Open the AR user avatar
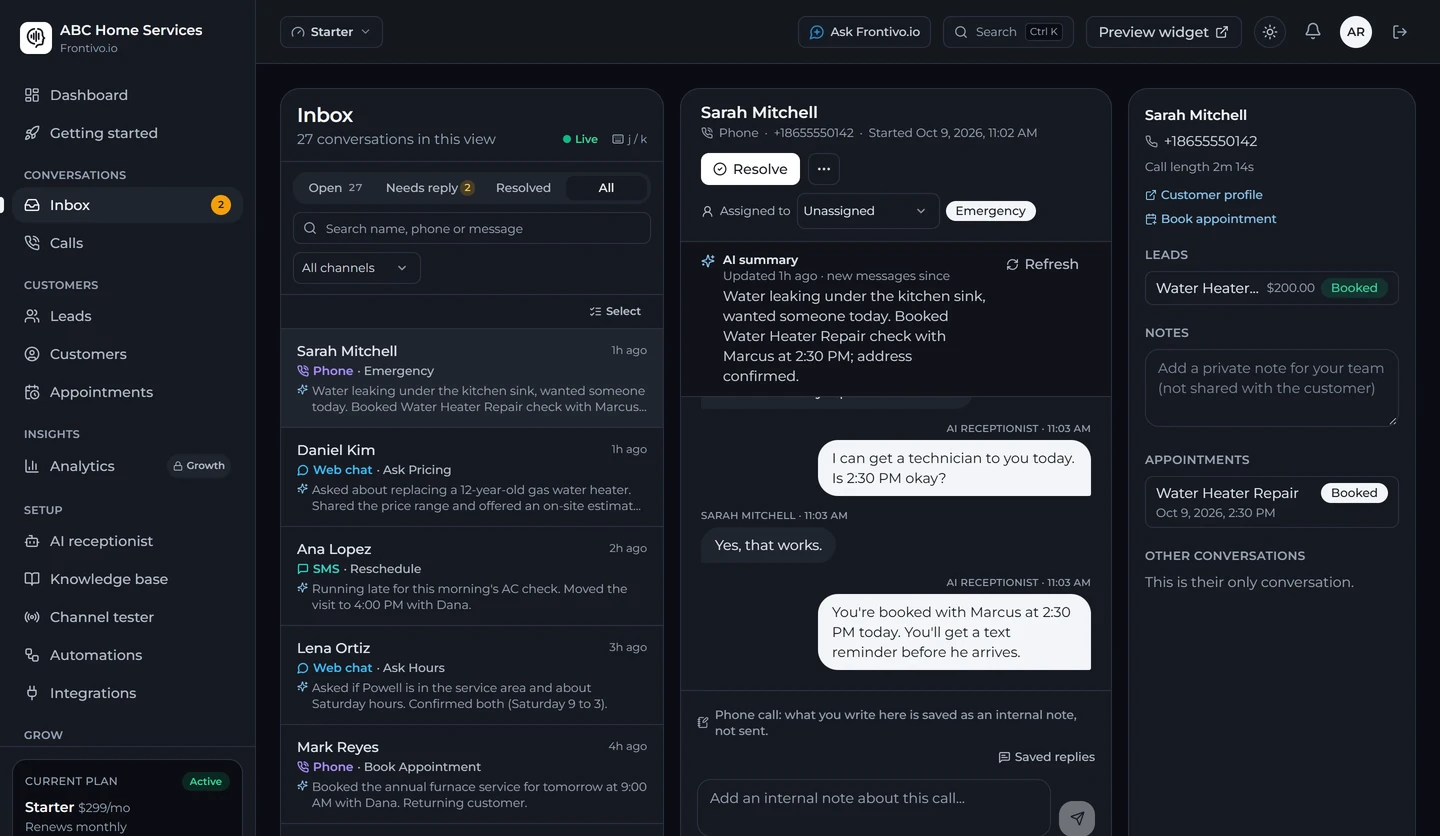 (1356, 32)
